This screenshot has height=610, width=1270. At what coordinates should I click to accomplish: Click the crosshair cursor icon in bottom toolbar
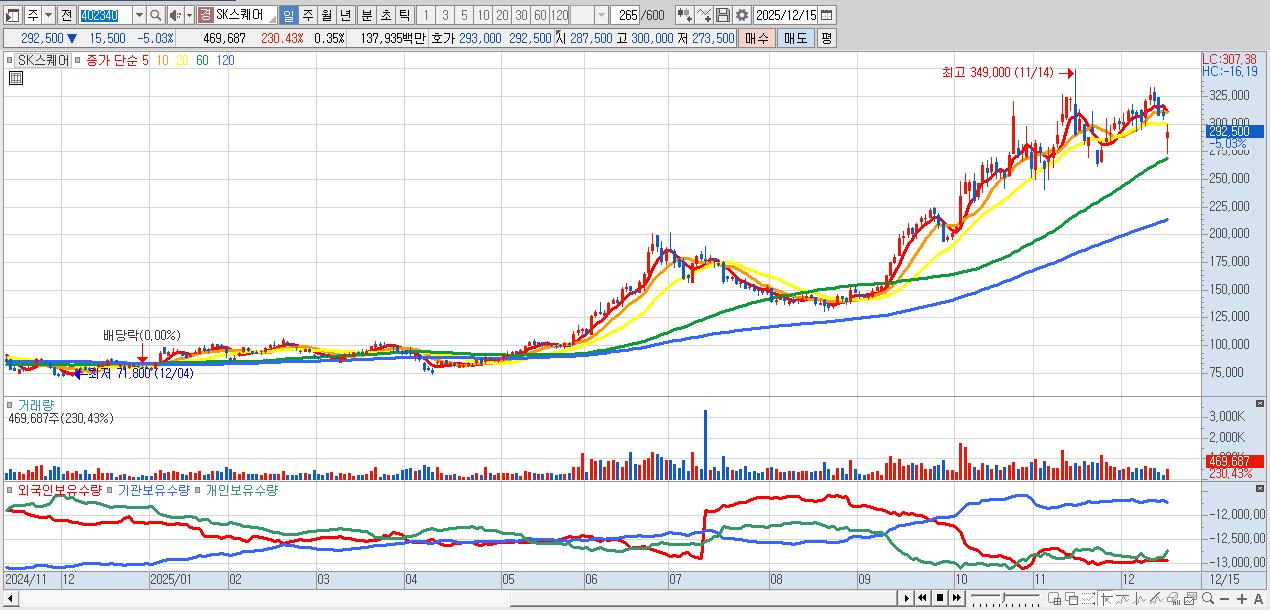(x=1107, y=599)
